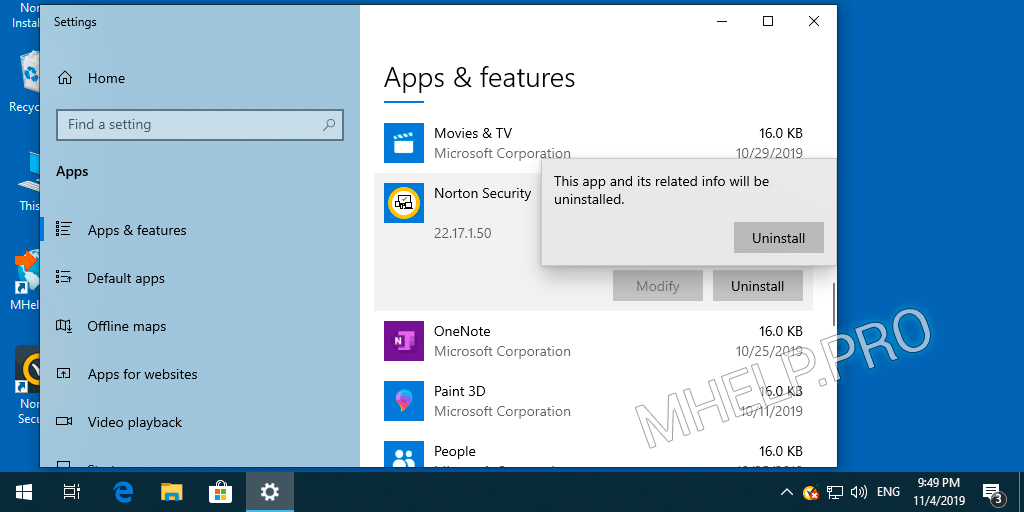Click the version number 22.17.1.50

tap(462, 233)
